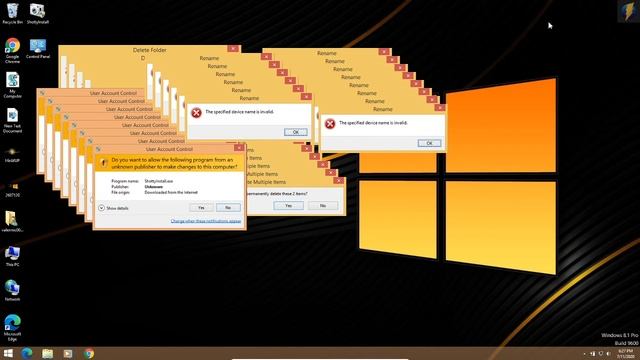
Task: Close the frontmost User Account Control window
Action: click(239, 147)
